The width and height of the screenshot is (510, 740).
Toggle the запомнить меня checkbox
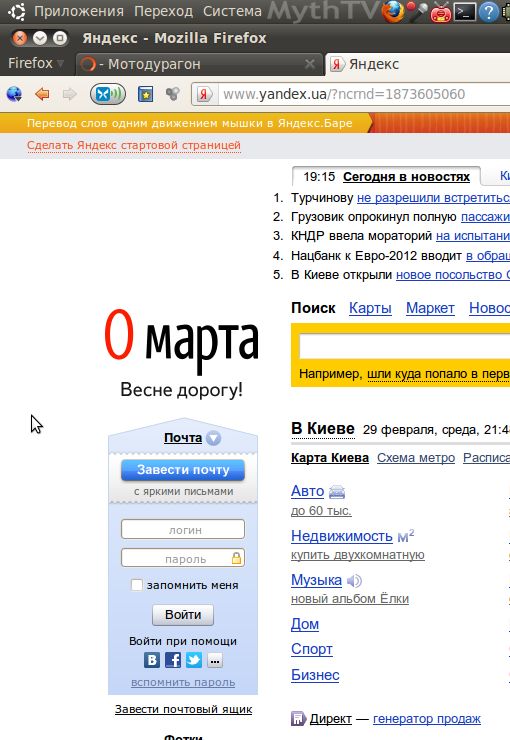tap(137, 585)
